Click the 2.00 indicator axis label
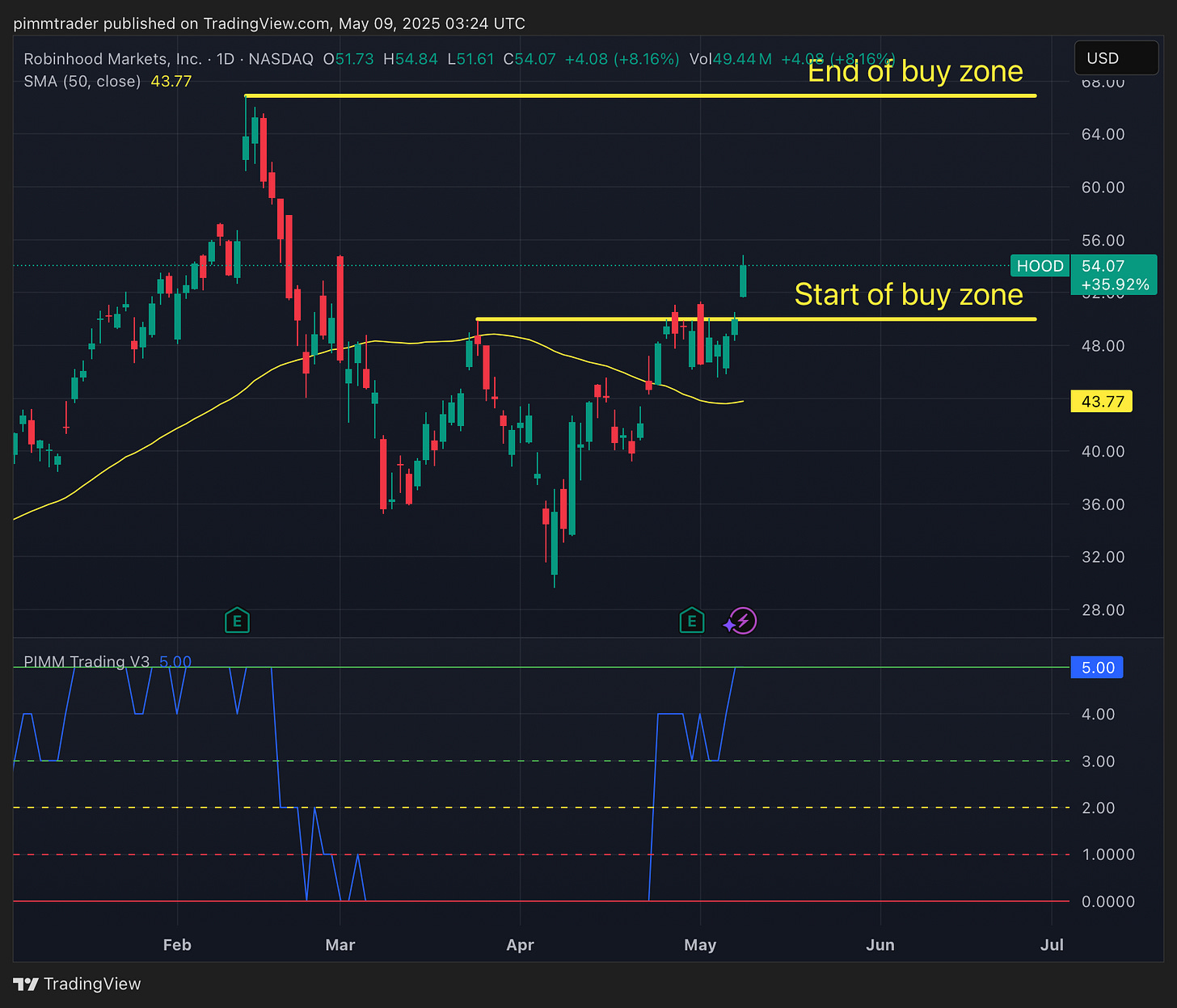This screenshot has height=1008, width=1177. coord(1098,808)
